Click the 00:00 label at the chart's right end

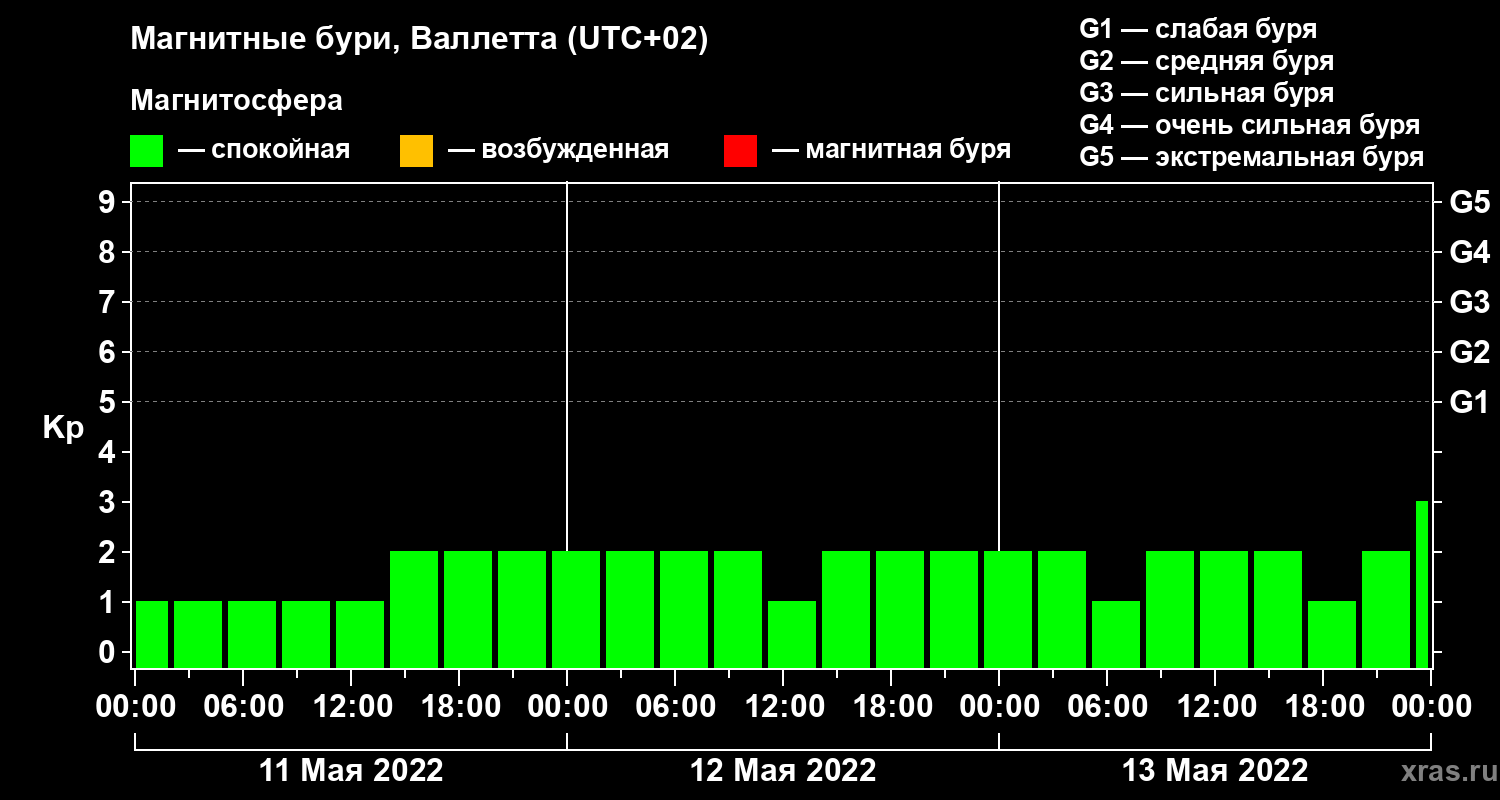tap(1431, 706)
